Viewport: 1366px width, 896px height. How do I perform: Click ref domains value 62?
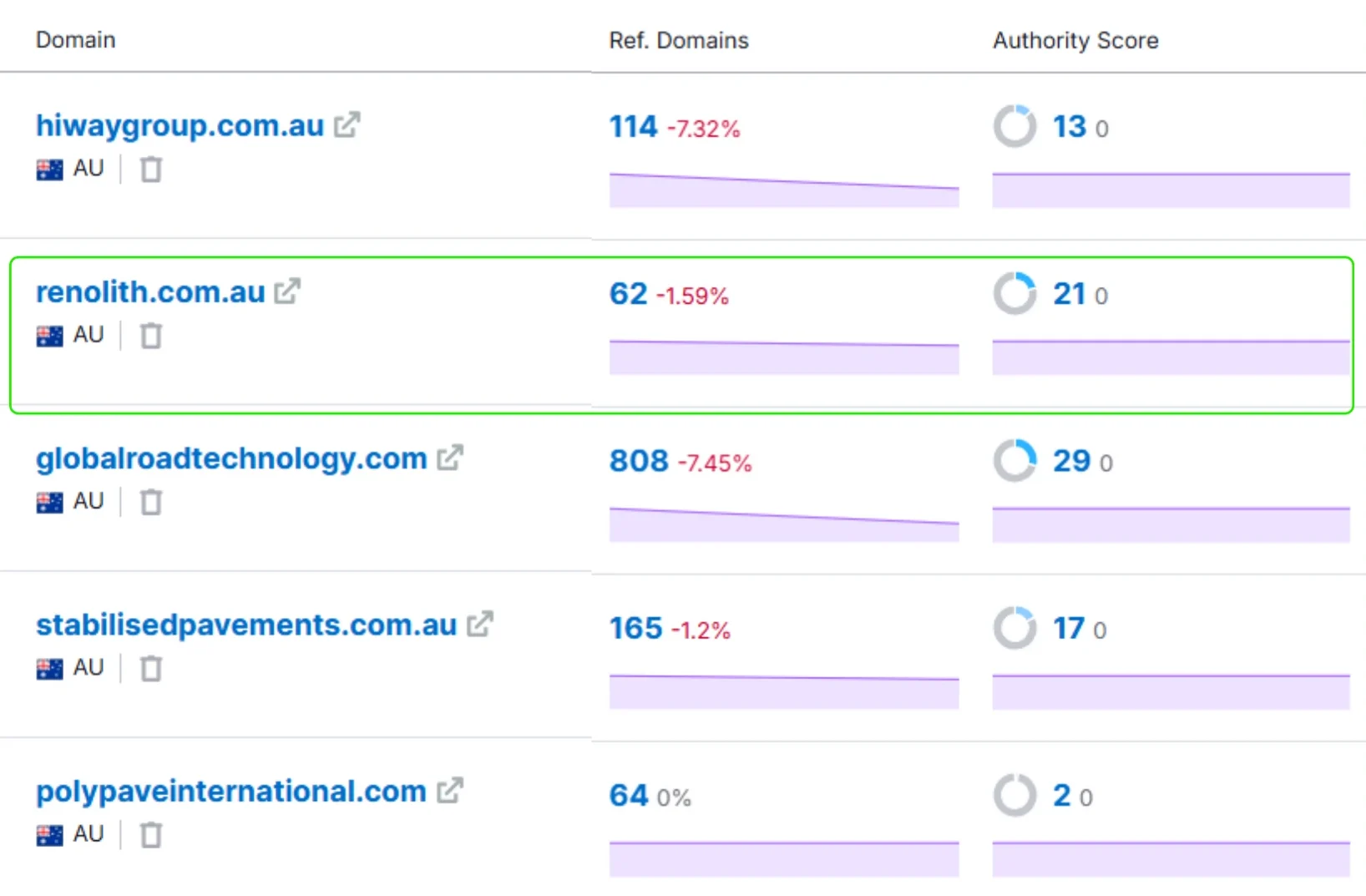tap(629, 294)
